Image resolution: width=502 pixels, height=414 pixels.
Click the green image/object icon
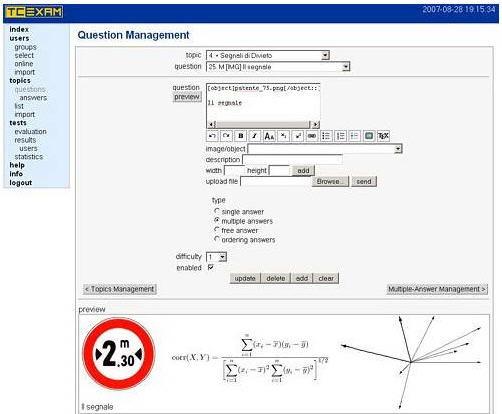369,136
